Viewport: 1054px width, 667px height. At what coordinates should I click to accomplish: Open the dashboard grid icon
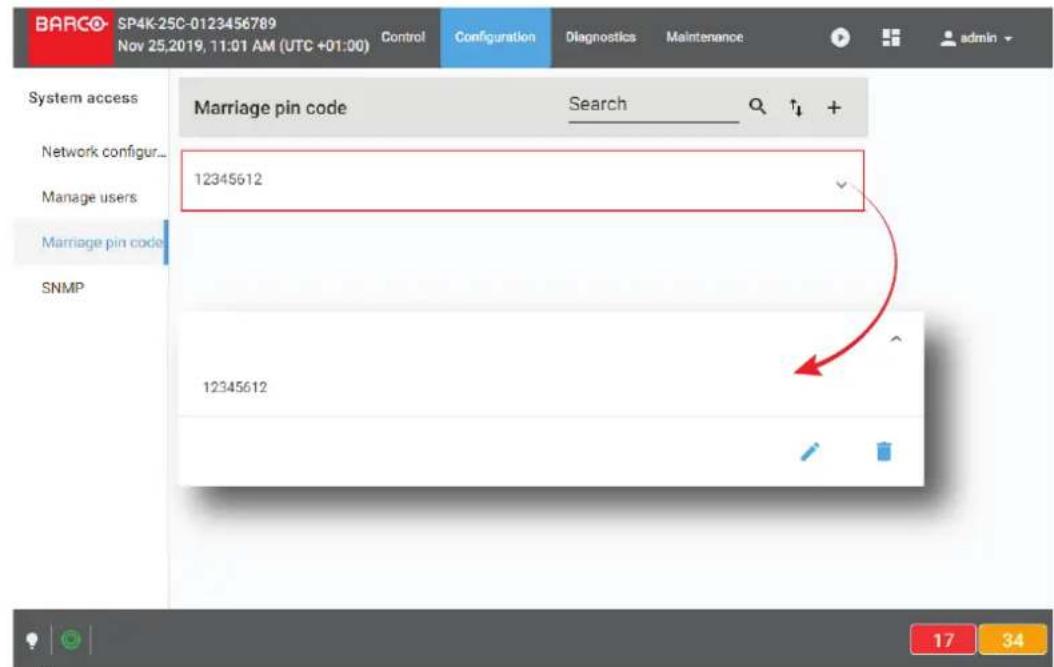(891, 38)
